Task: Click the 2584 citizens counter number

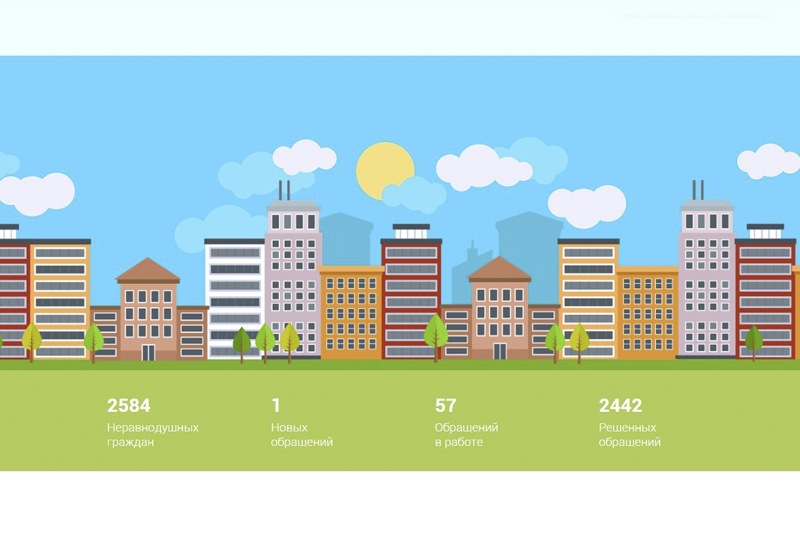Action: (128, 405)
